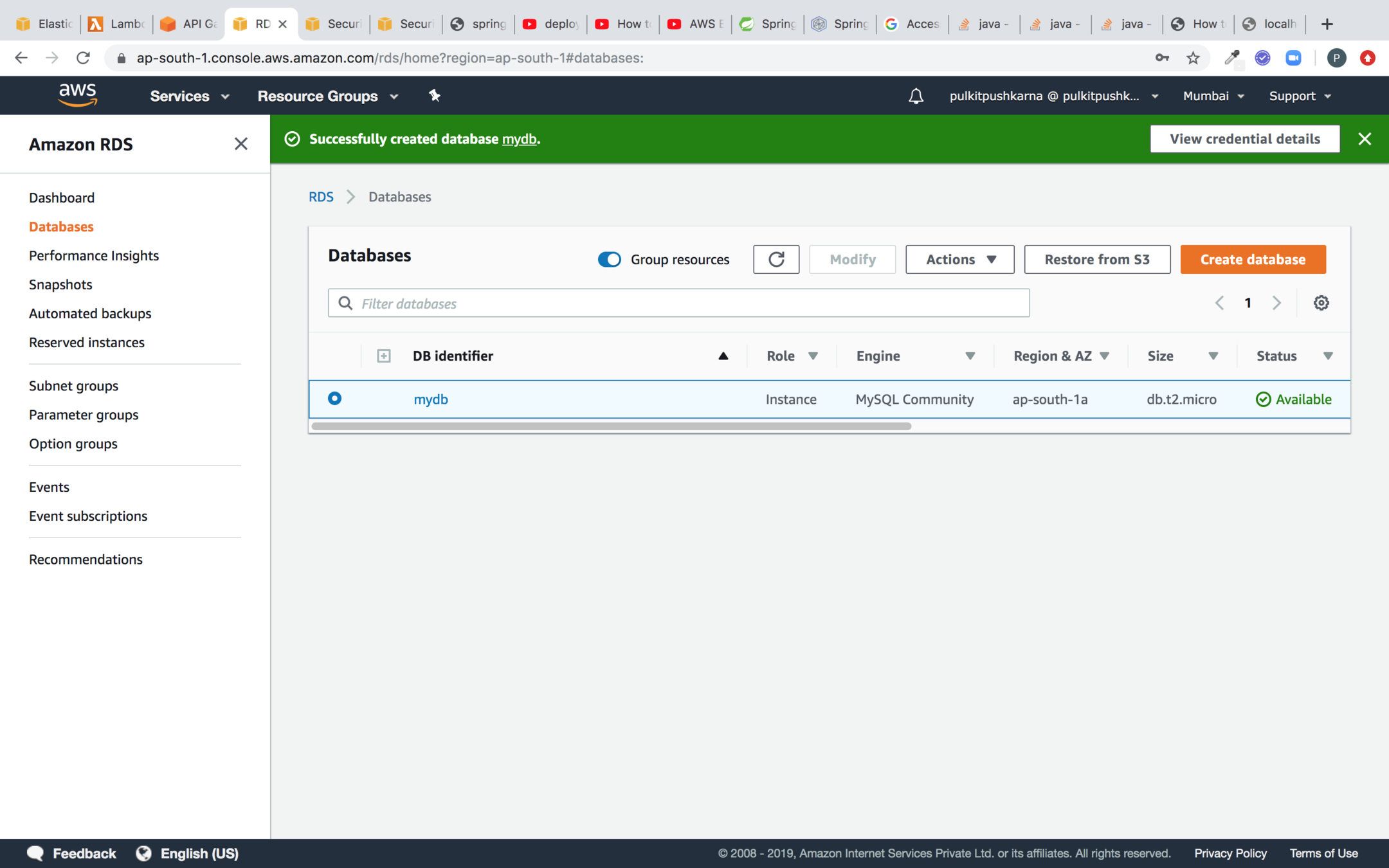Viewport: 1389px width, 868px height.
Task: Dismiss the green success banner
Action: tap(1365, 139)
